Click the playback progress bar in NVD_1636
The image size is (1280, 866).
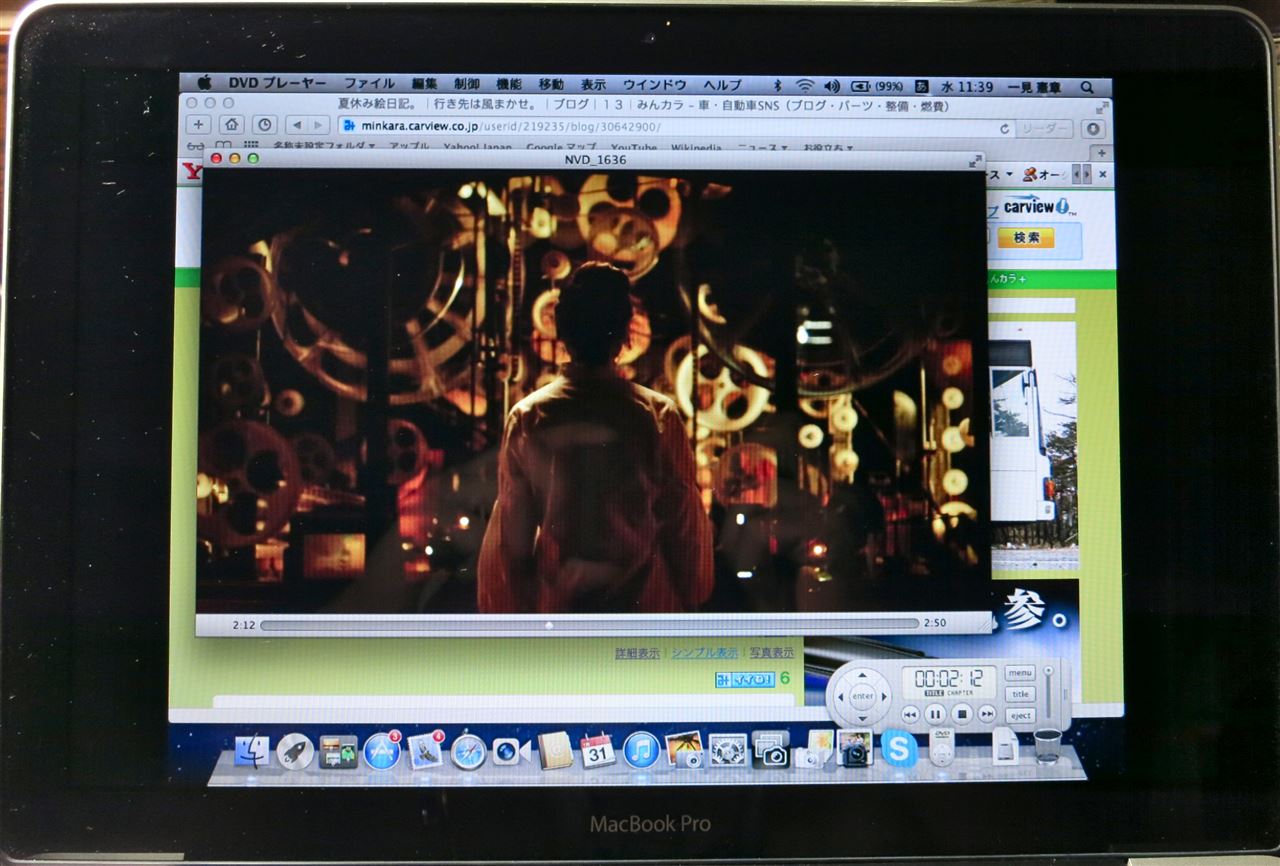point(588,624)
